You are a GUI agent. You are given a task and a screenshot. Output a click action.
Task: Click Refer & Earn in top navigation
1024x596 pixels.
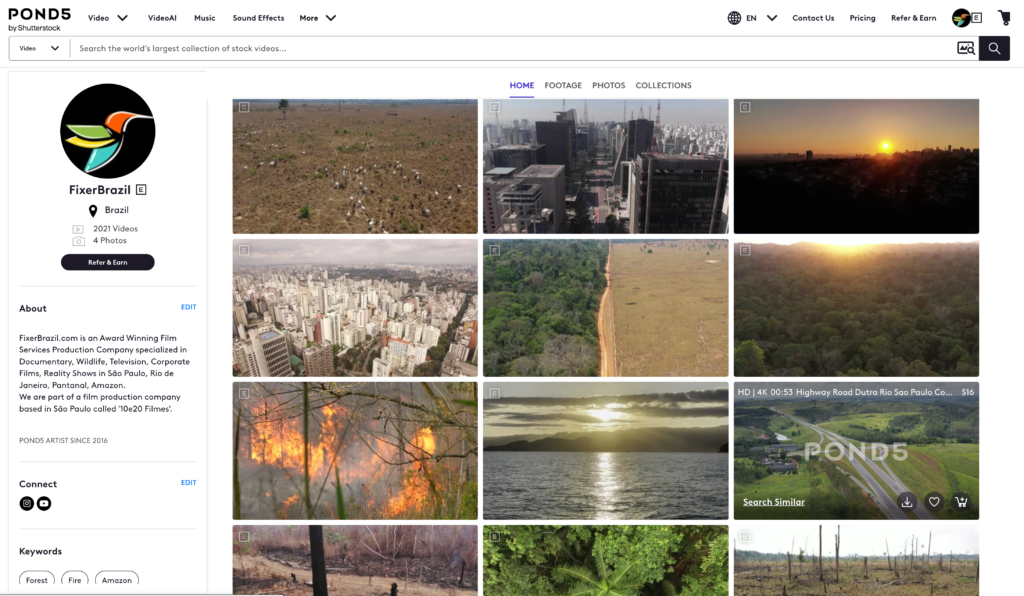[x=914, y=18]
